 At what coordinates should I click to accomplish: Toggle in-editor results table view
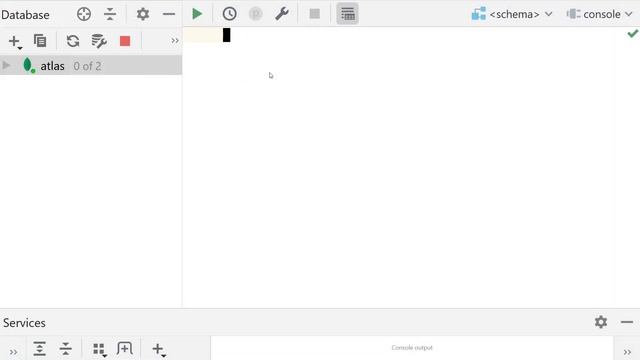coord(347,14)
